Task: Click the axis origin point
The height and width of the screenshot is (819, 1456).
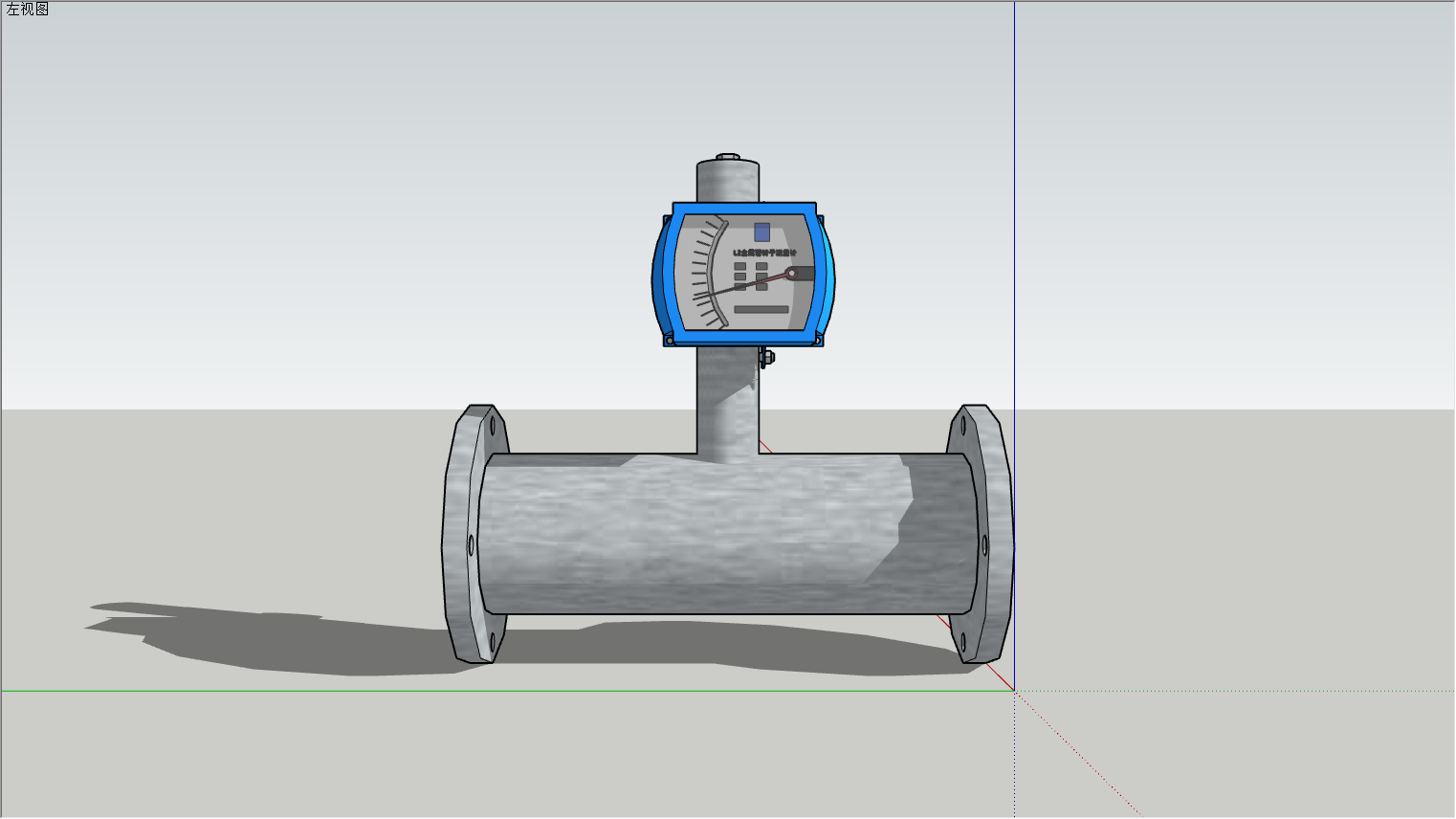Action: pos(1014,691)
